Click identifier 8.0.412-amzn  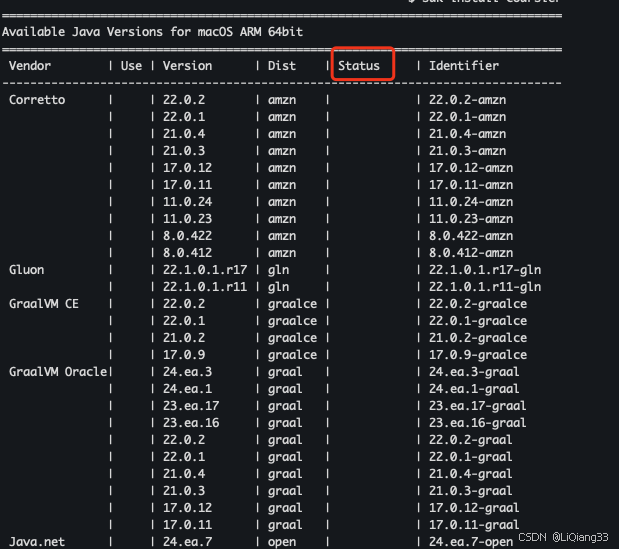pos(471,253)
